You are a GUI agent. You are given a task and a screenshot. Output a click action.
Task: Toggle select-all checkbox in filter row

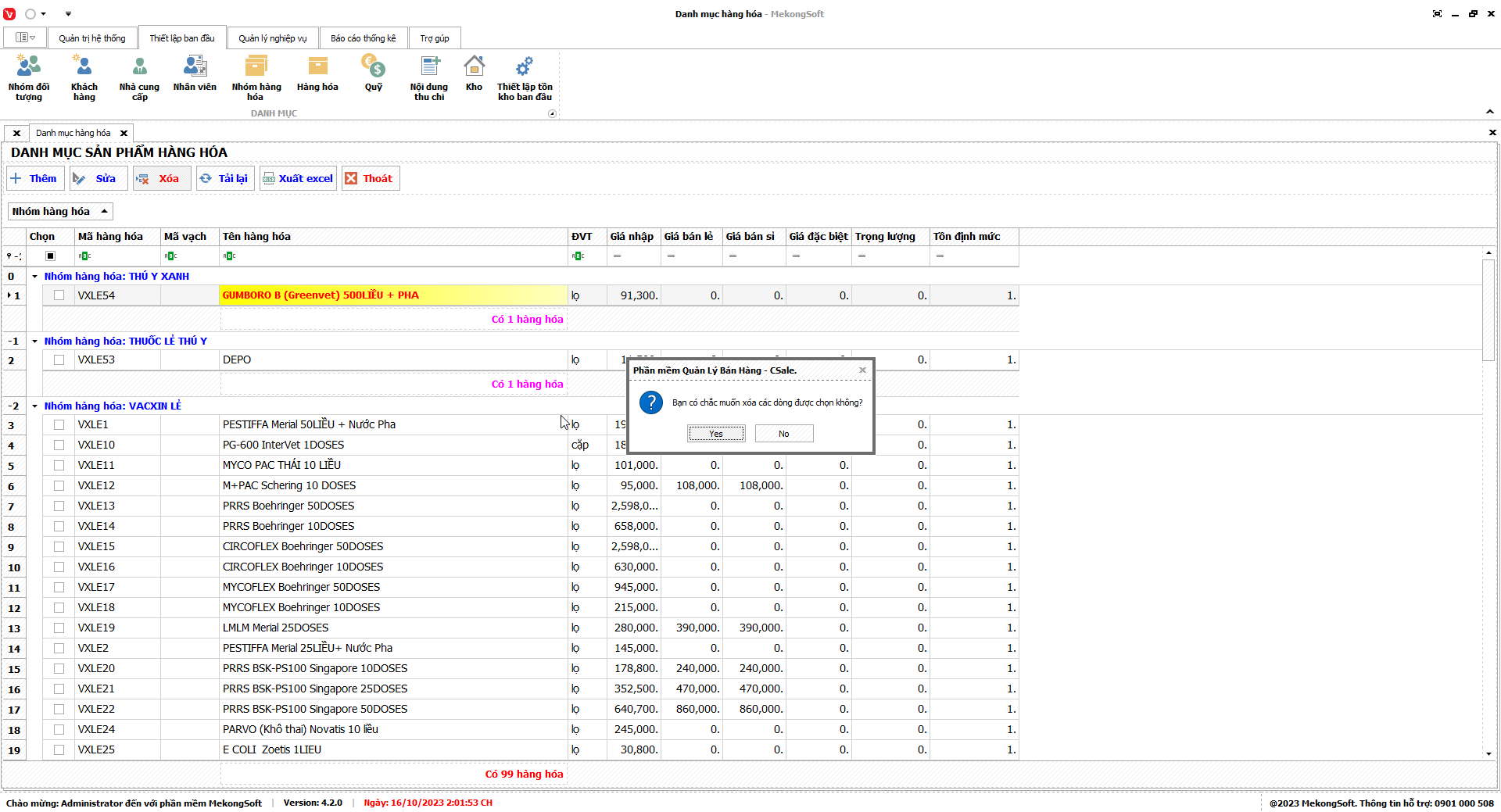(x=51, y=256)
